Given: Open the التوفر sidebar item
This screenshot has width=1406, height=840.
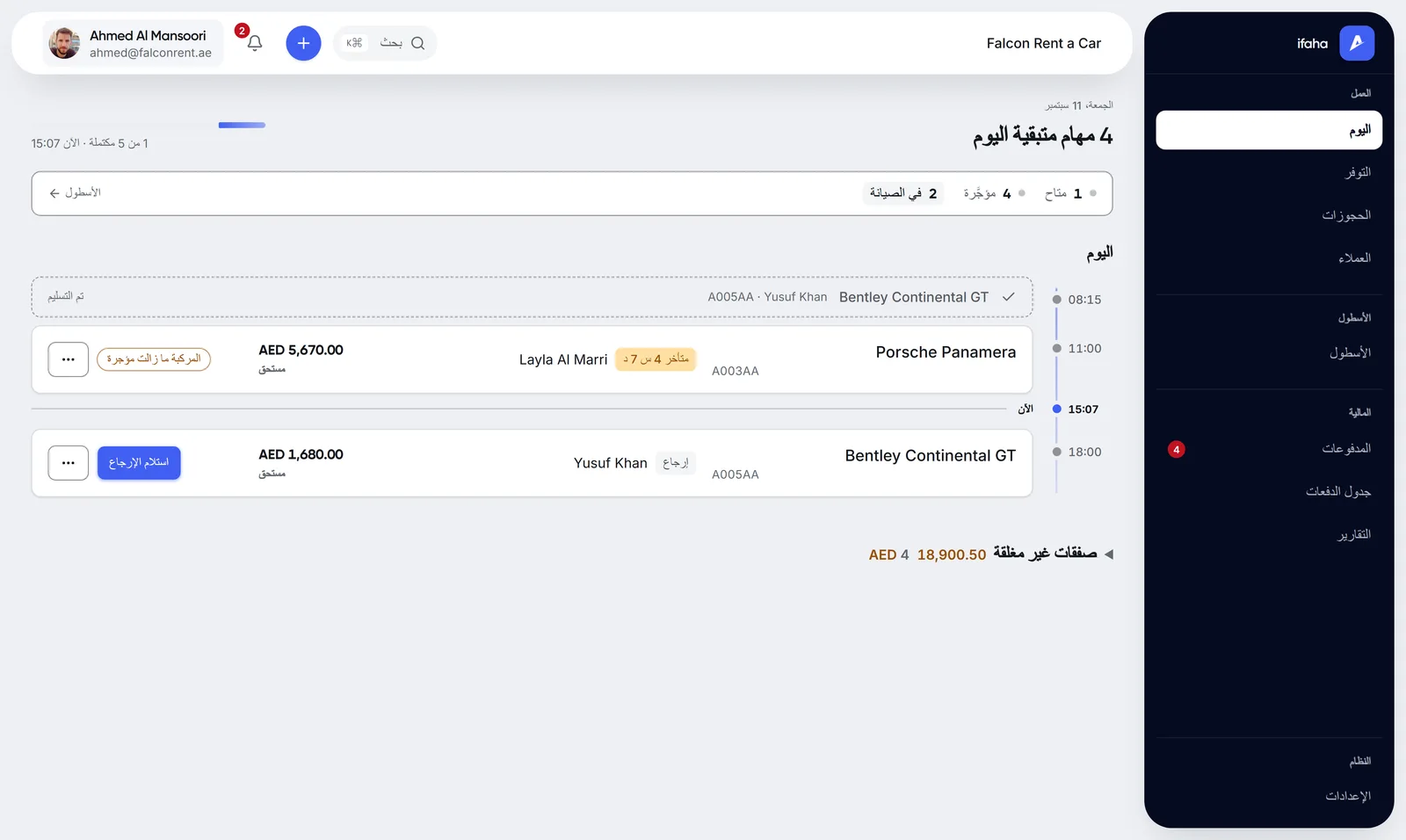Looking at the screenshot, I should (x=1269, y=172).
